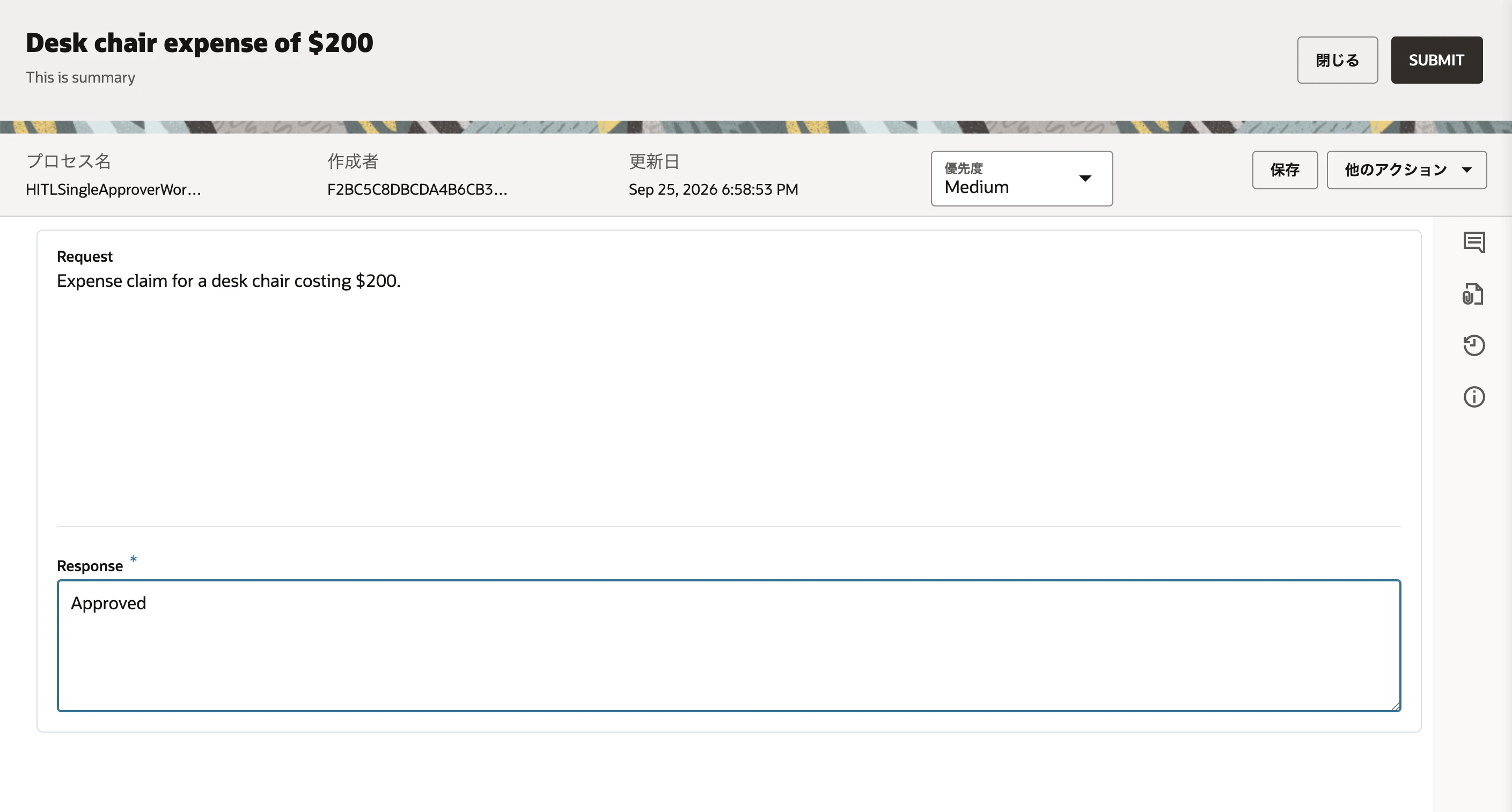Open the comments panel icon

click(x=1474, y=242)
